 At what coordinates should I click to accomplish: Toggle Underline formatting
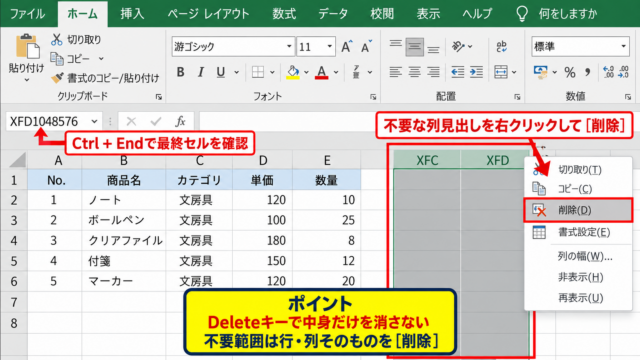[221, 72]
